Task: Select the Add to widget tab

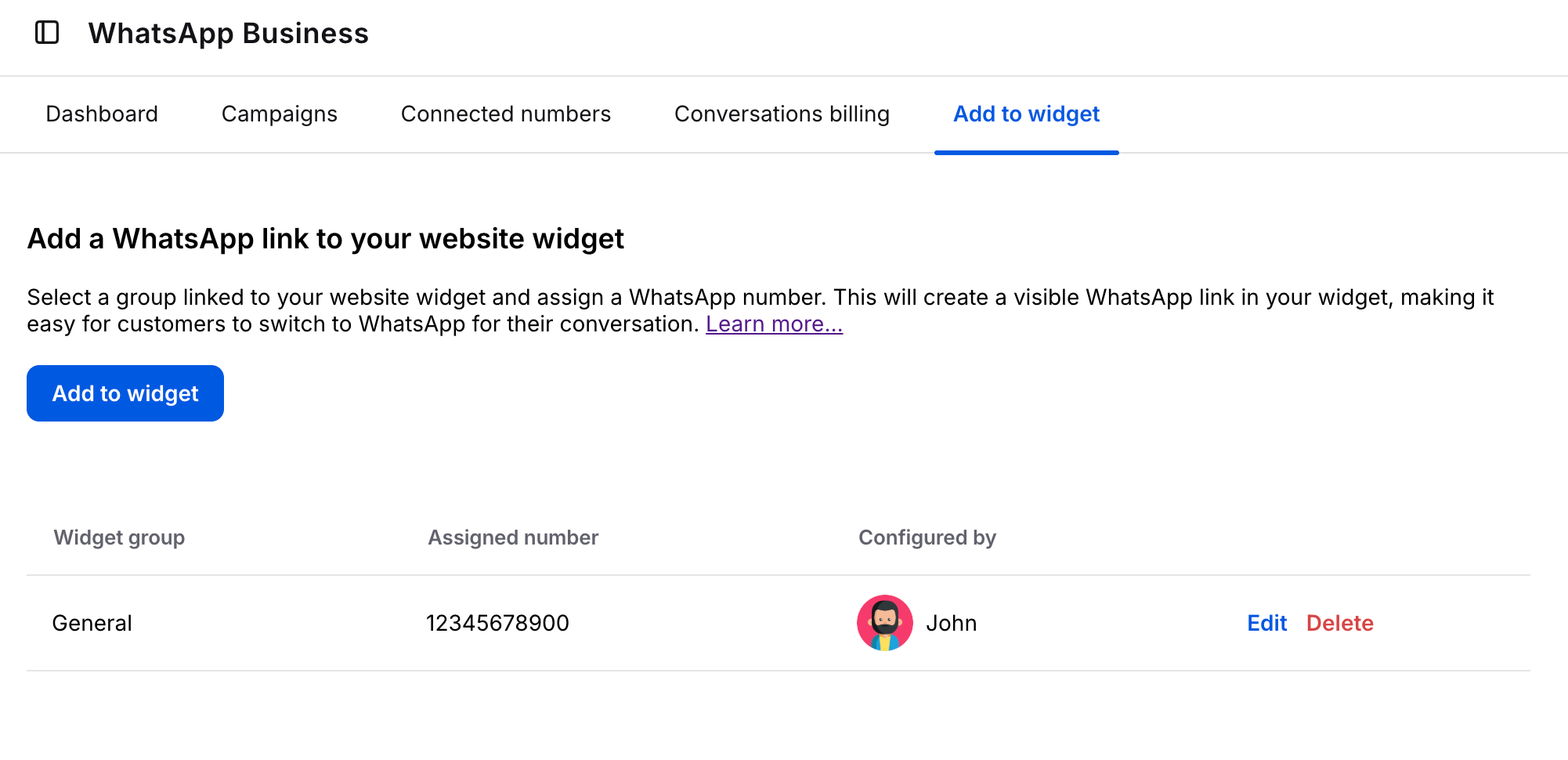Action: pos(1026,114)
